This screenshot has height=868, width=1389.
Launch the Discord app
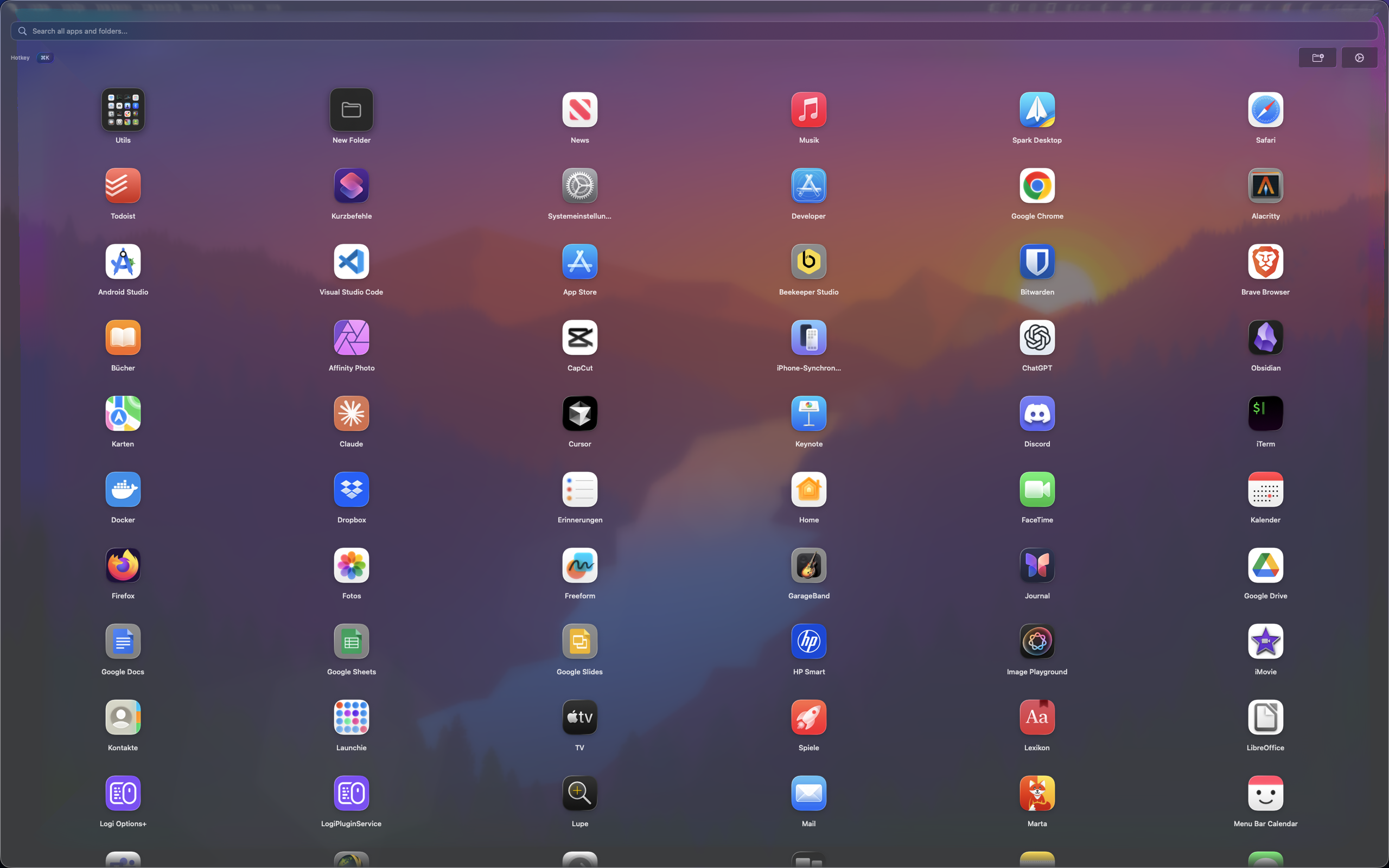point(1036,413)
